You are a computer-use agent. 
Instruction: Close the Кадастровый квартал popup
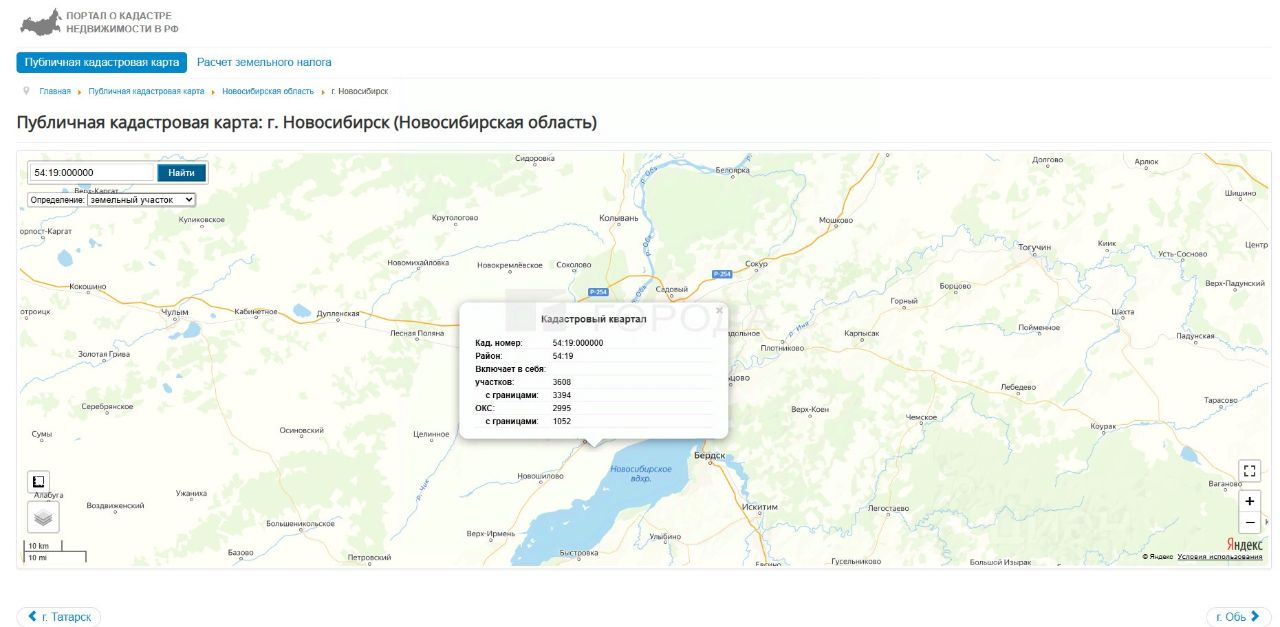click(719, 310)
